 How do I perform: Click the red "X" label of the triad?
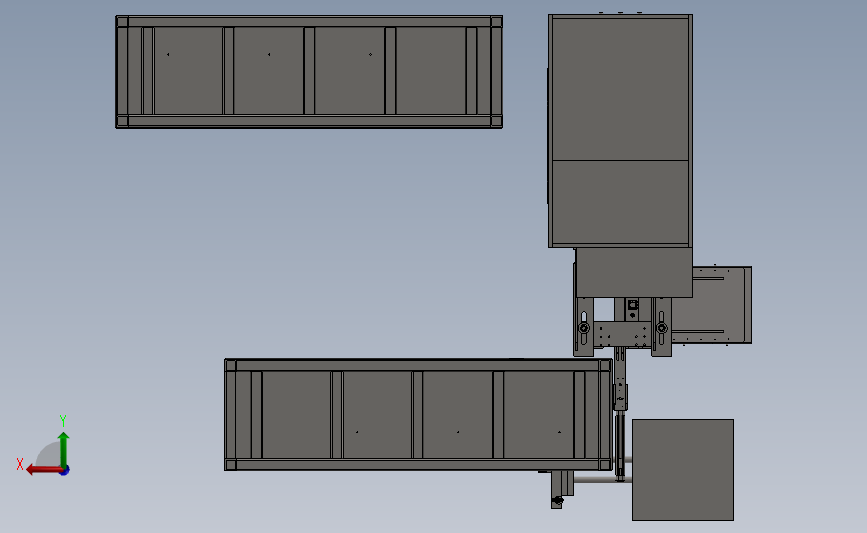tap(20, 464)
